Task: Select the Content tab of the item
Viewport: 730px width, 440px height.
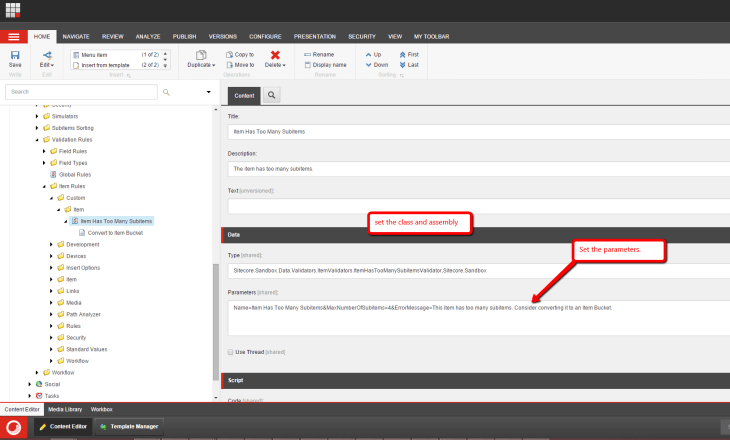Action: coord(244,95)
